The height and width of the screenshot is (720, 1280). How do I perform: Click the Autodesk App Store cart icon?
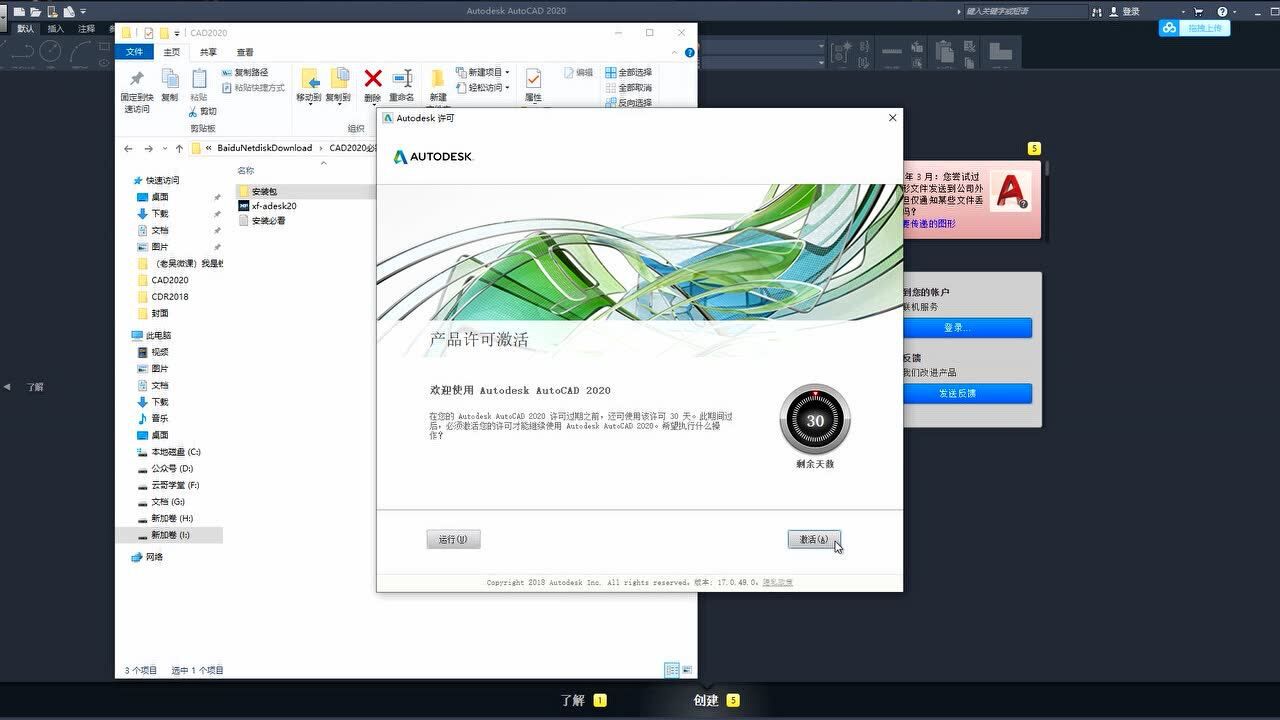pos(1198,11)
